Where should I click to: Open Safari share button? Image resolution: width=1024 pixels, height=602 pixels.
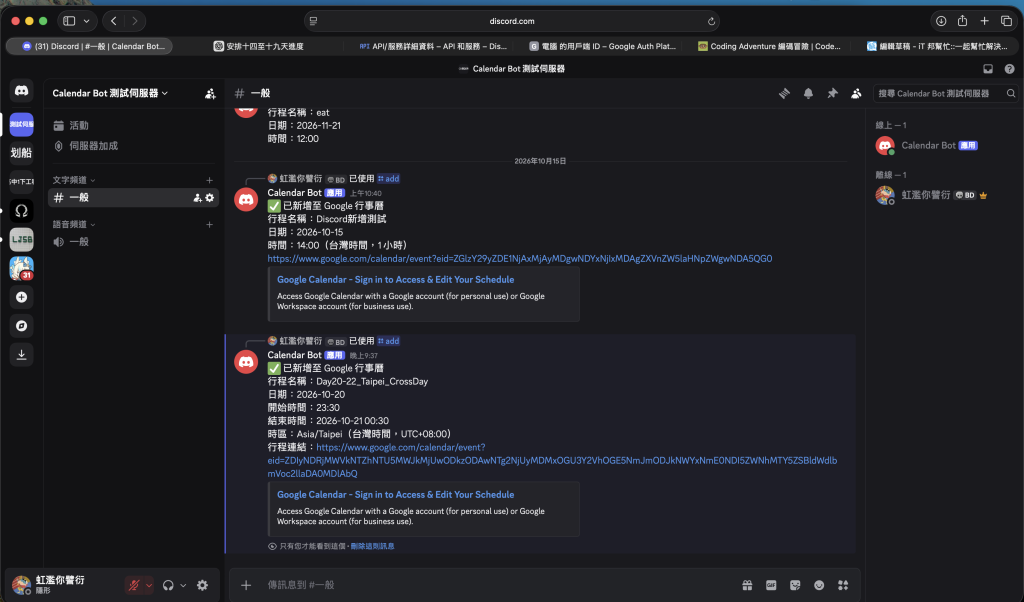(x=963, y=21)
